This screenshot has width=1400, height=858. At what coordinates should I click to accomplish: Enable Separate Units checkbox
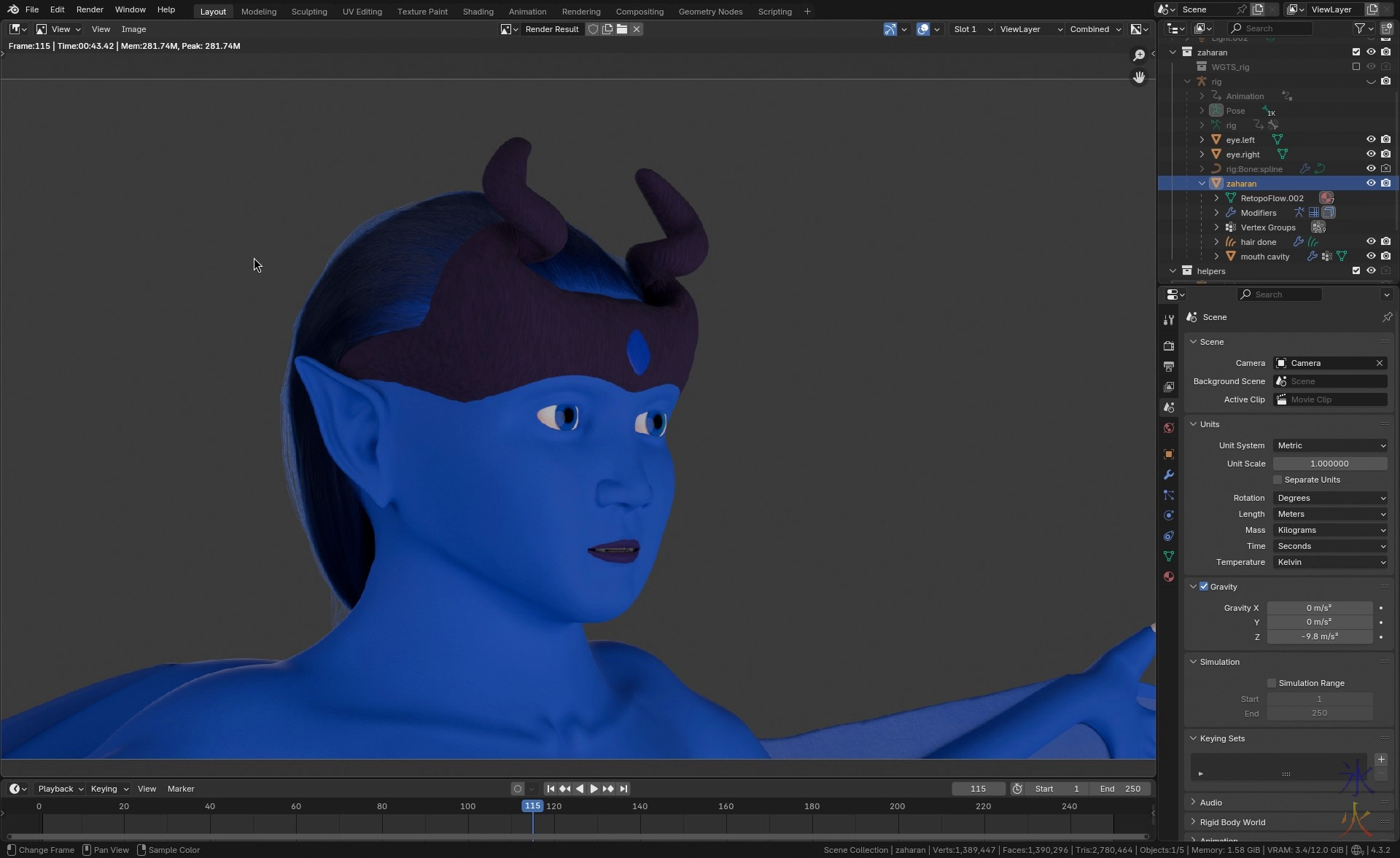(1277, 480)
